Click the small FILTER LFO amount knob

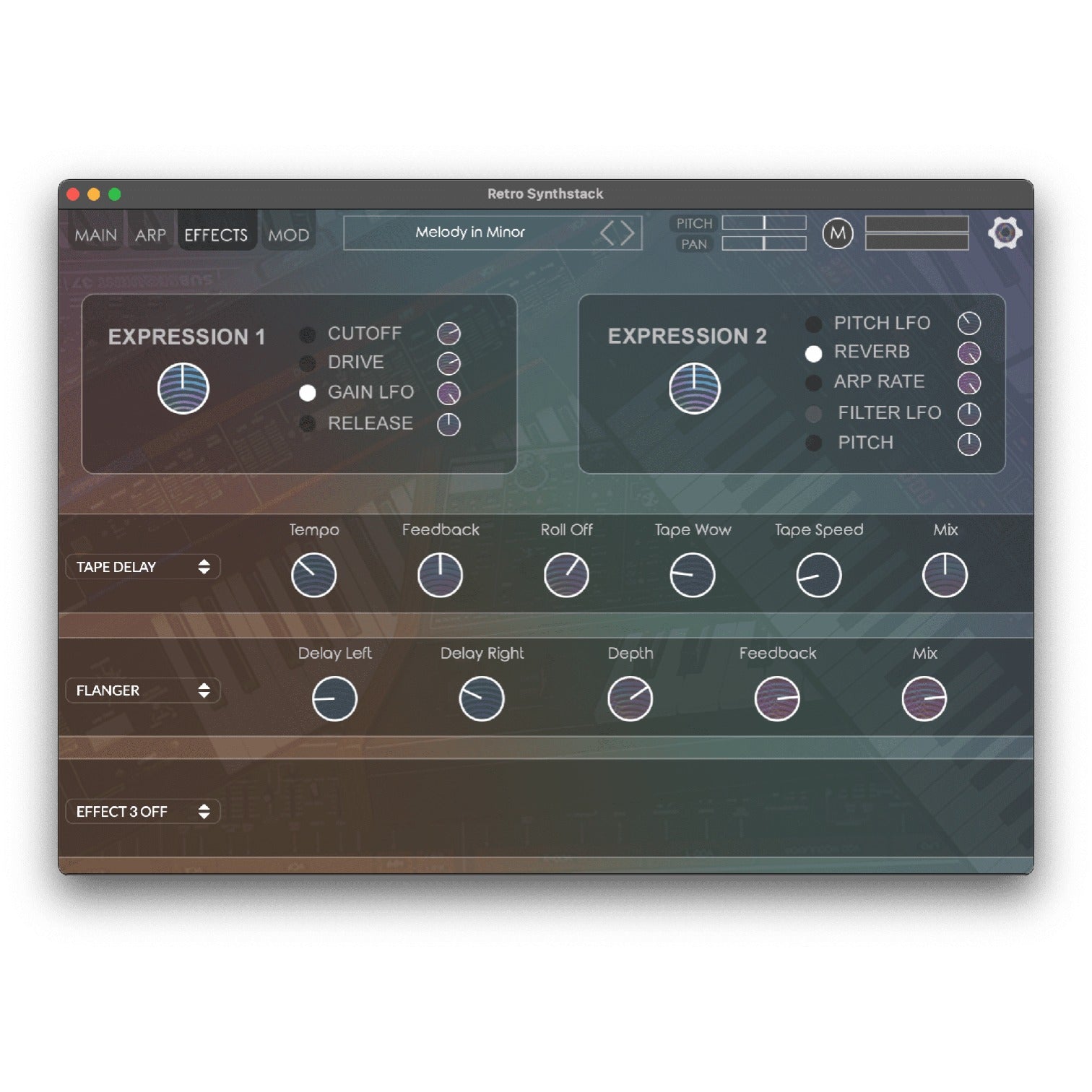(968, 414)
